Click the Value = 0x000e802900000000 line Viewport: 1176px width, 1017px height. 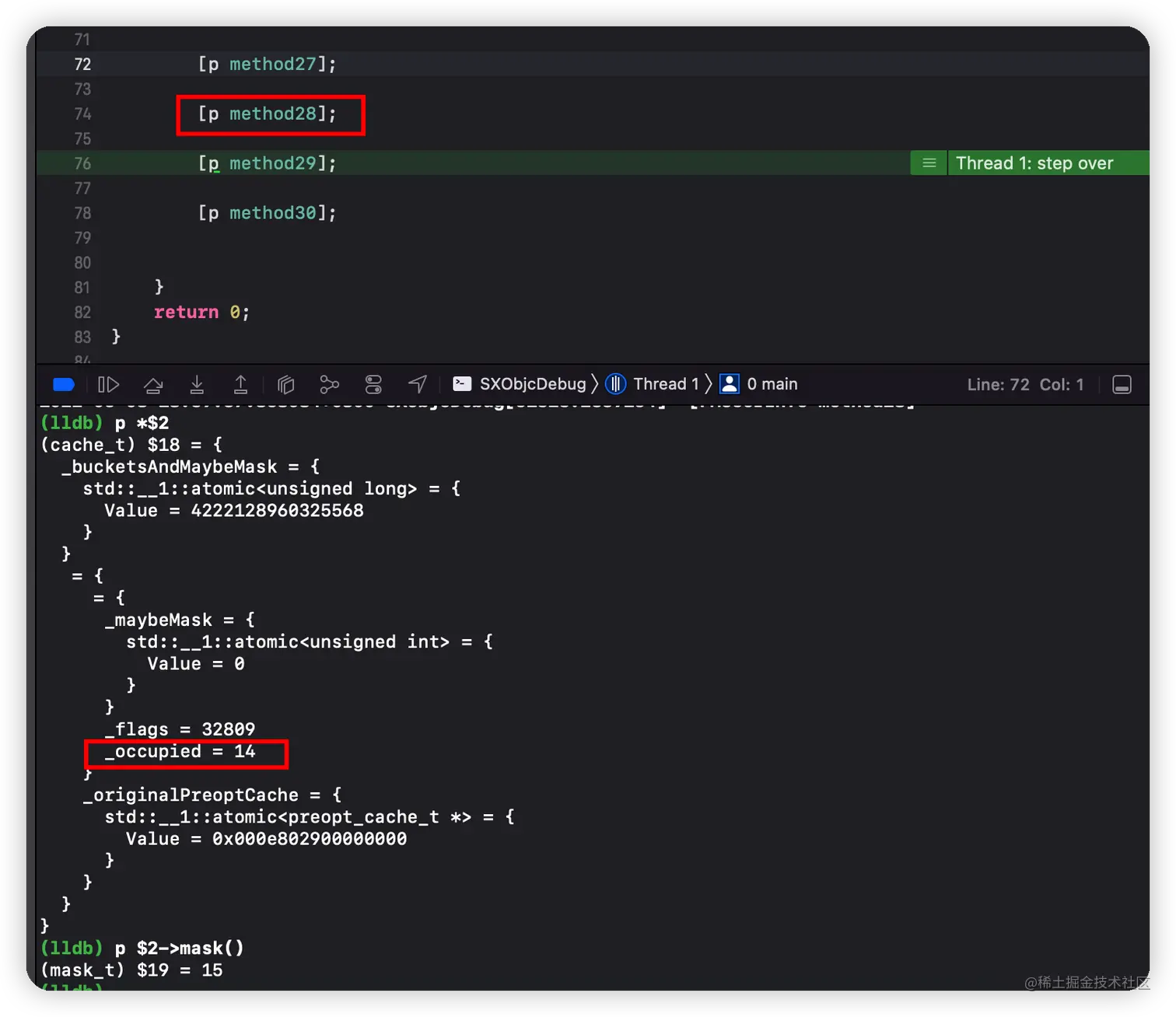(x=267, y=839)
